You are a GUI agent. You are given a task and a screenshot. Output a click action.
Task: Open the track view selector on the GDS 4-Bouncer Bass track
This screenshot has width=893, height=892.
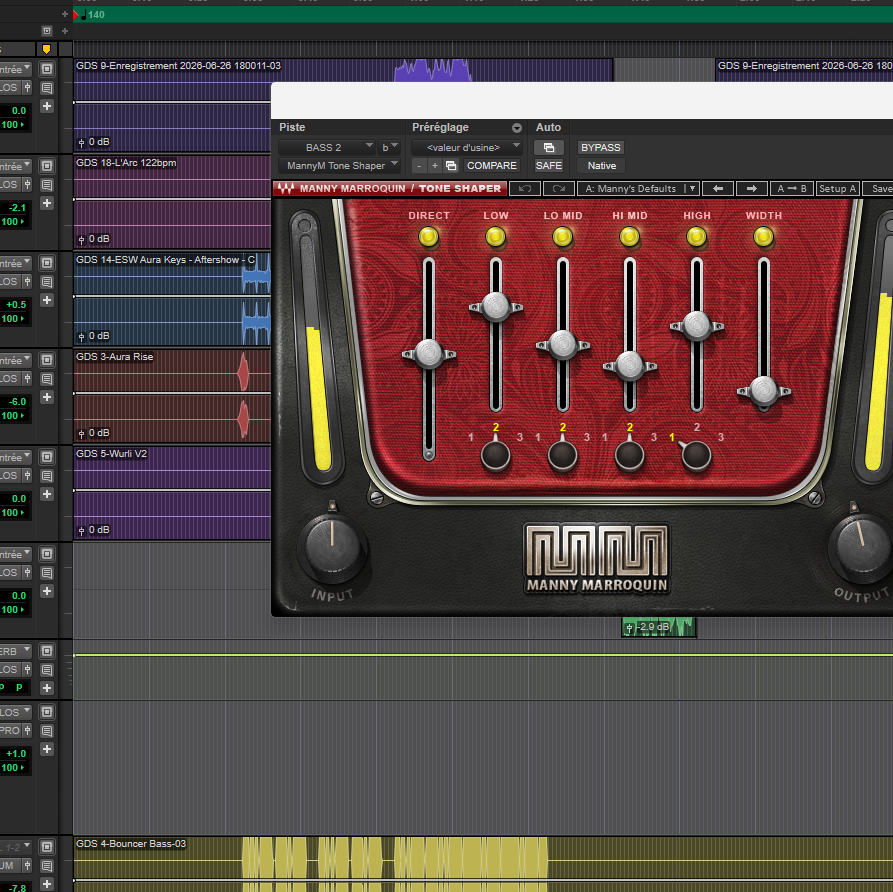[x=47, y=847]
